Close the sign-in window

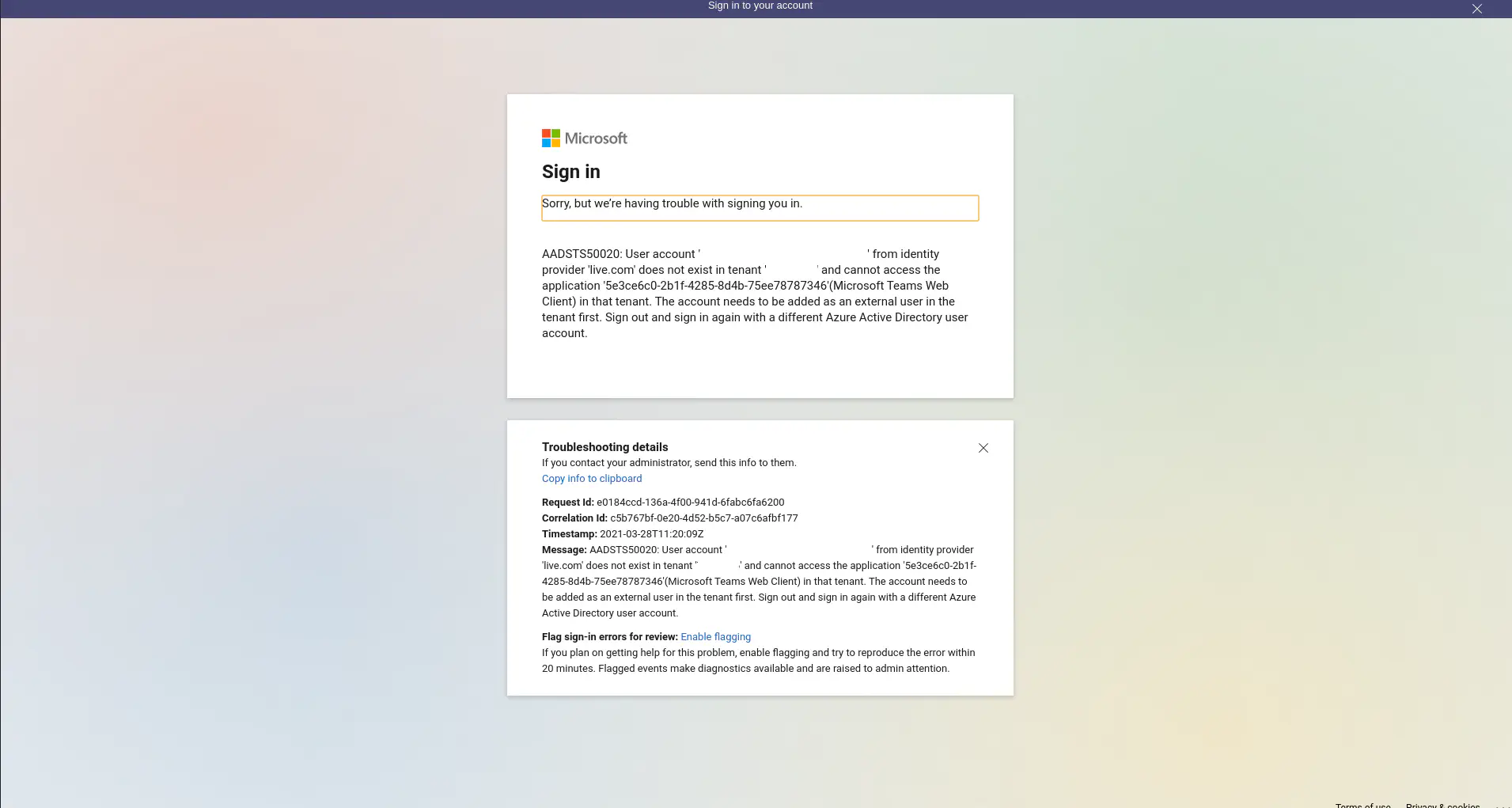[1476, 9]
